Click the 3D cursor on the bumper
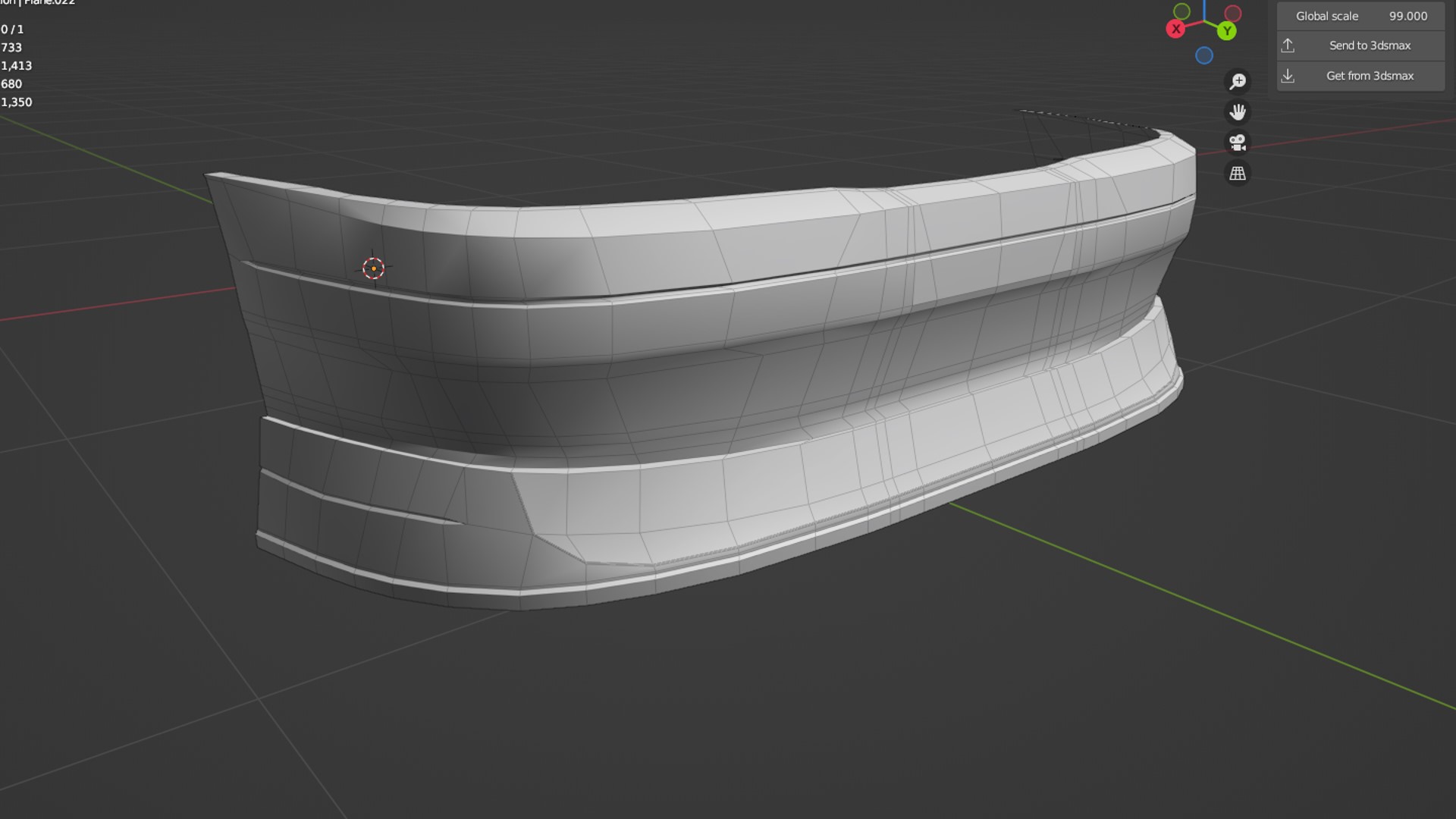This screenshot has height=819, width=1456. [373, 268]
